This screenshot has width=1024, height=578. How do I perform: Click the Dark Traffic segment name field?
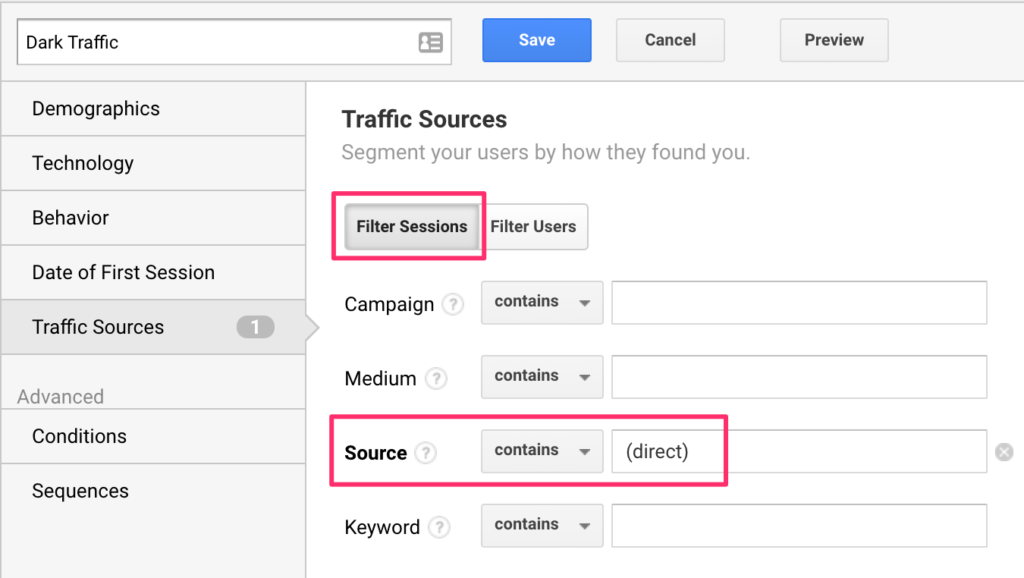(234, 42)
